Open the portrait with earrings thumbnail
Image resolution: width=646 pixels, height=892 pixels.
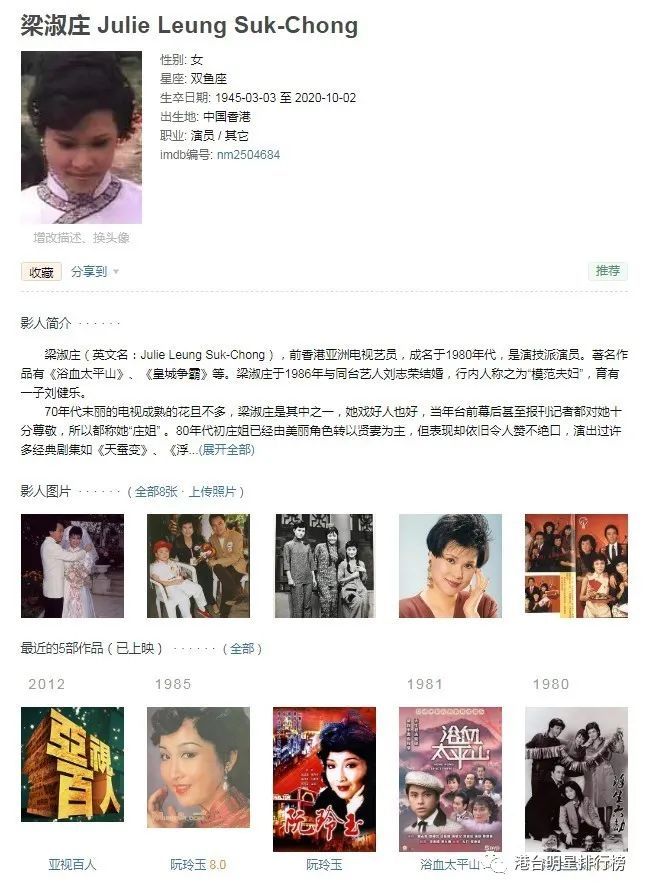pos(450,566)
